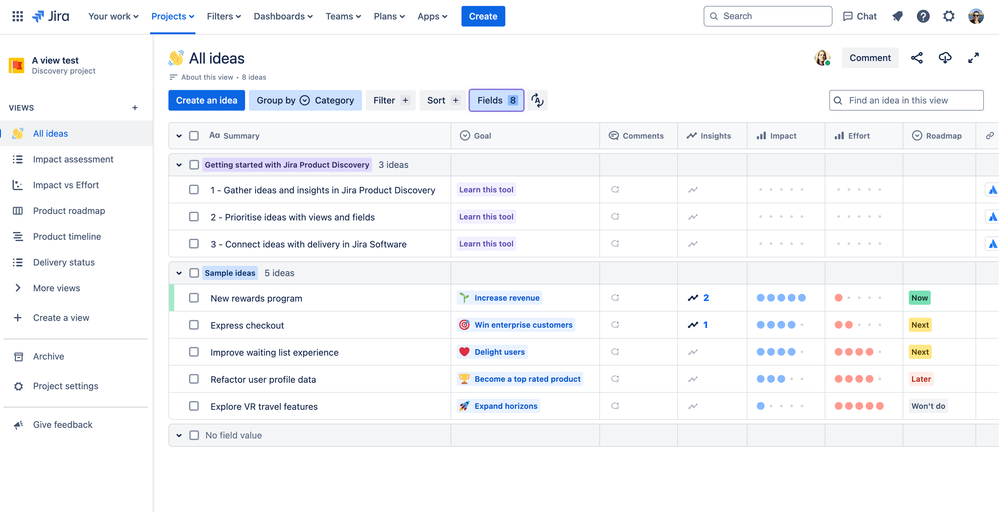The height and width of the screenshot is (512, 999).
Task: Open the app switcher grid icon
Action: tap(18, 17)
